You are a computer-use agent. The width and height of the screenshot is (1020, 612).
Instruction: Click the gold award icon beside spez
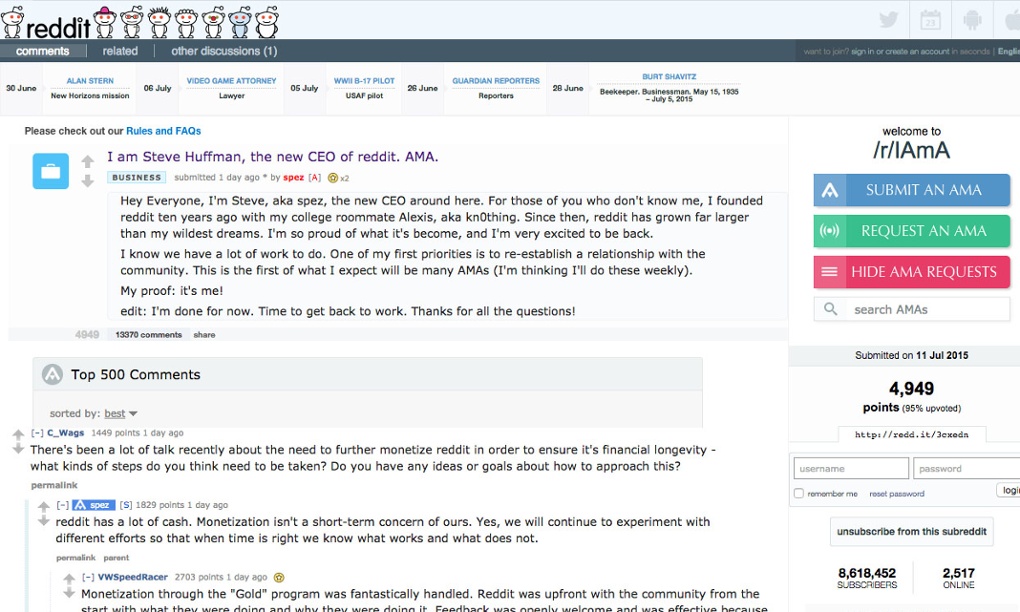333,178
